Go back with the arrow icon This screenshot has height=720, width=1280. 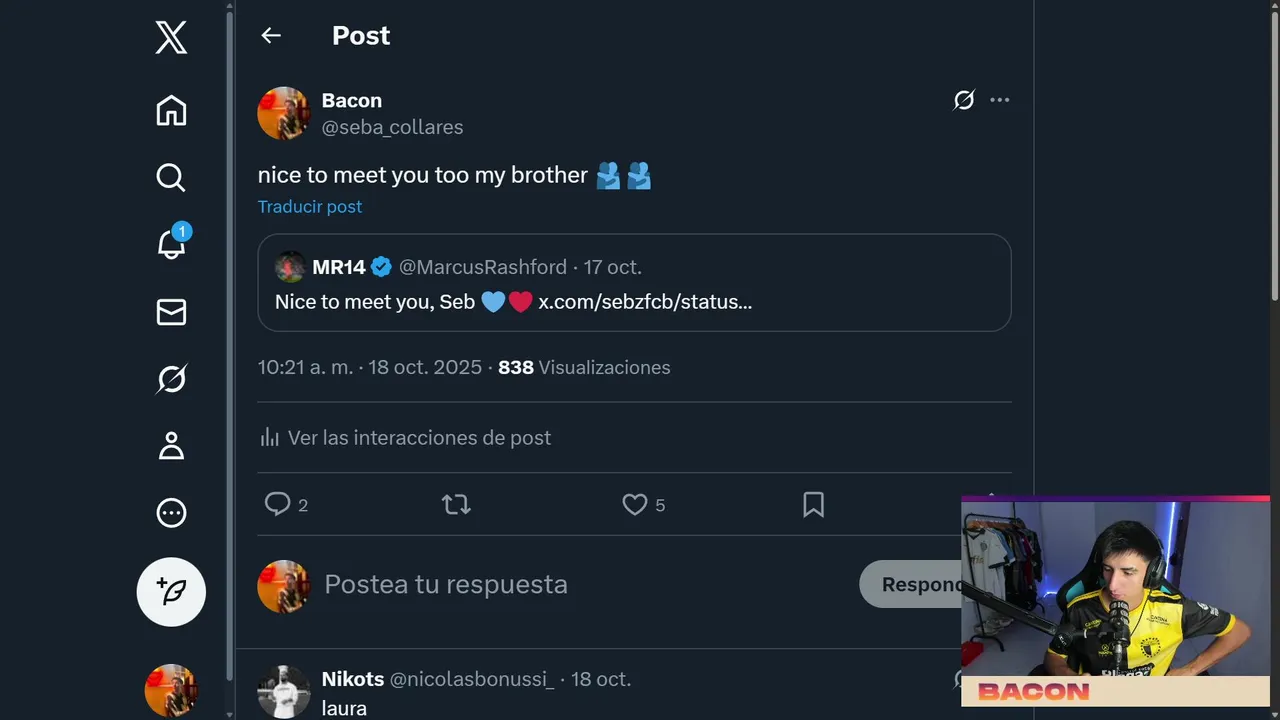[271, 36]
